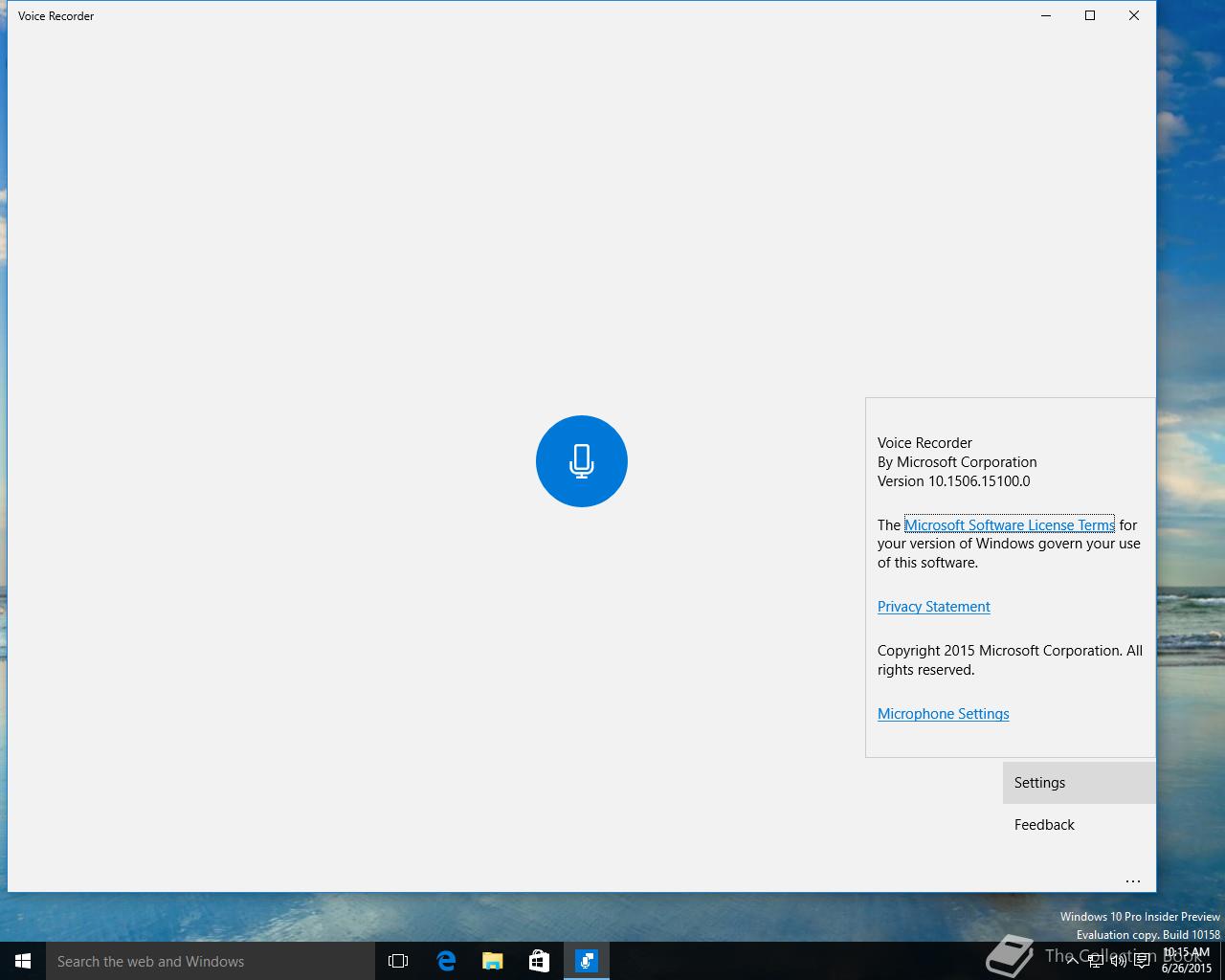Click the By Microsoft Corporation text
The image size is (1225, 980).
click(x=957, y=462)
